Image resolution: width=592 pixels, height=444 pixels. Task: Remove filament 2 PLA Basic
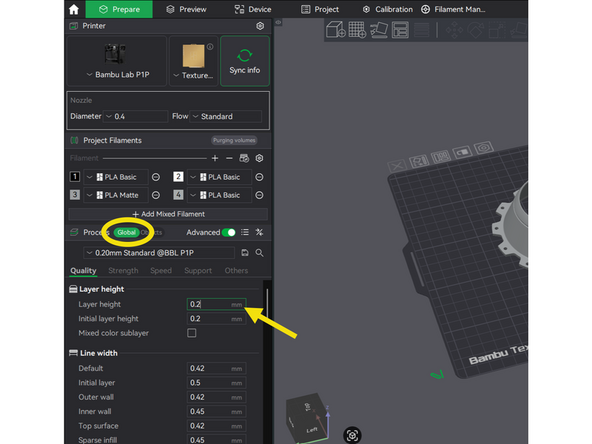pos(259,177)
